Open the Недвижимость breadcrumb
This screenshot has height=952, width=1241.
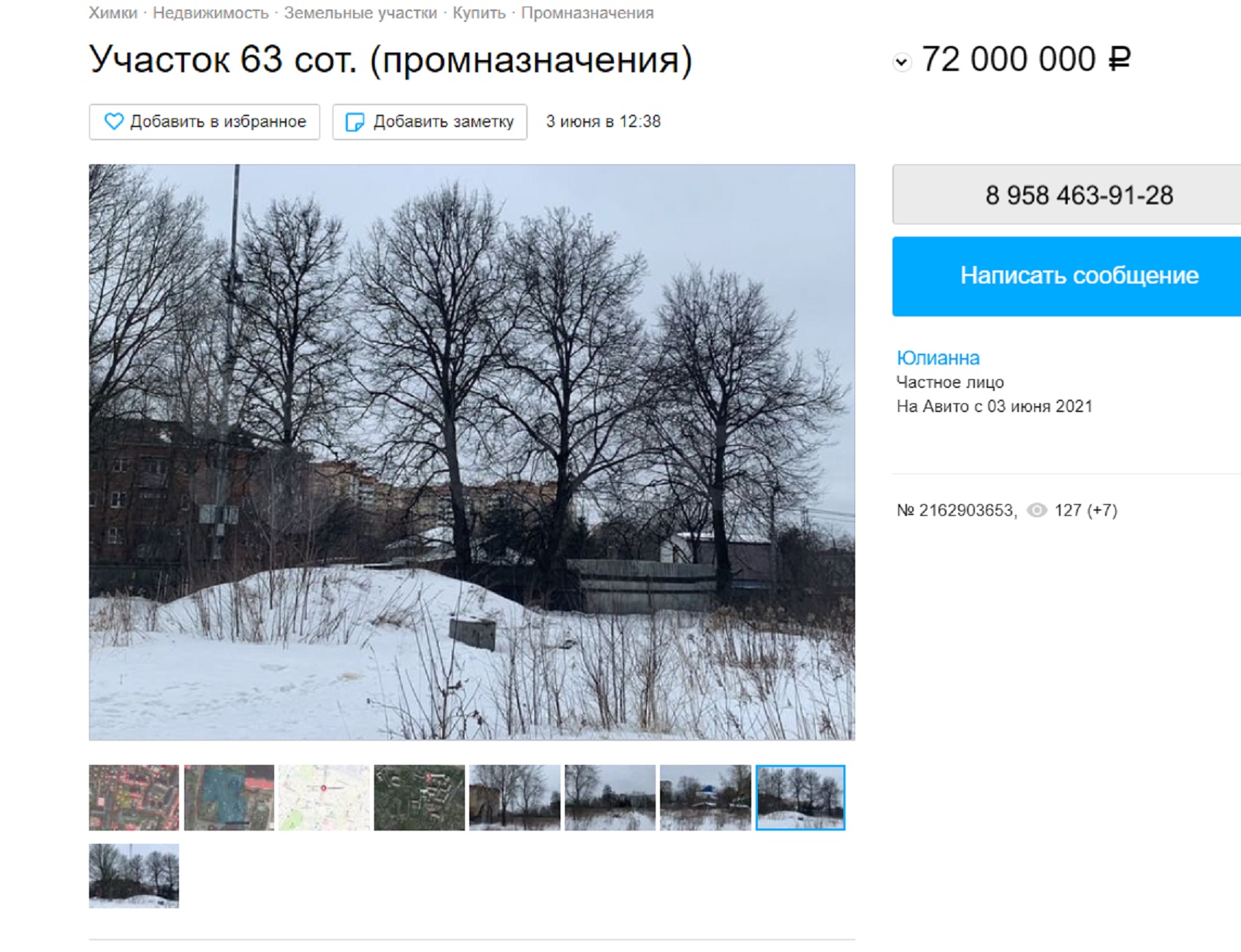[x=210, y=13]
